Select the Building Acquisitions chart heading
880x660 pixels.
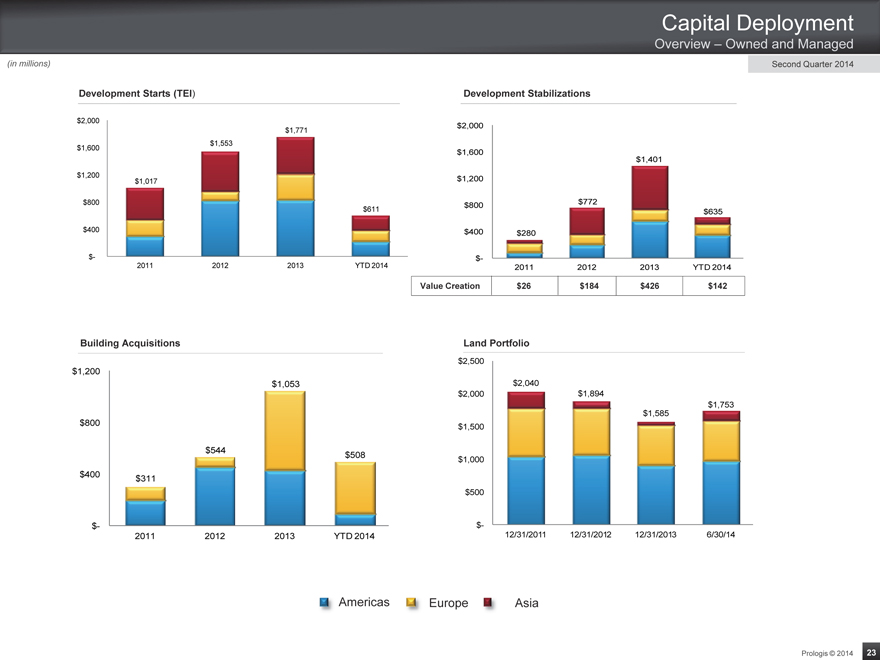(130, 343)
